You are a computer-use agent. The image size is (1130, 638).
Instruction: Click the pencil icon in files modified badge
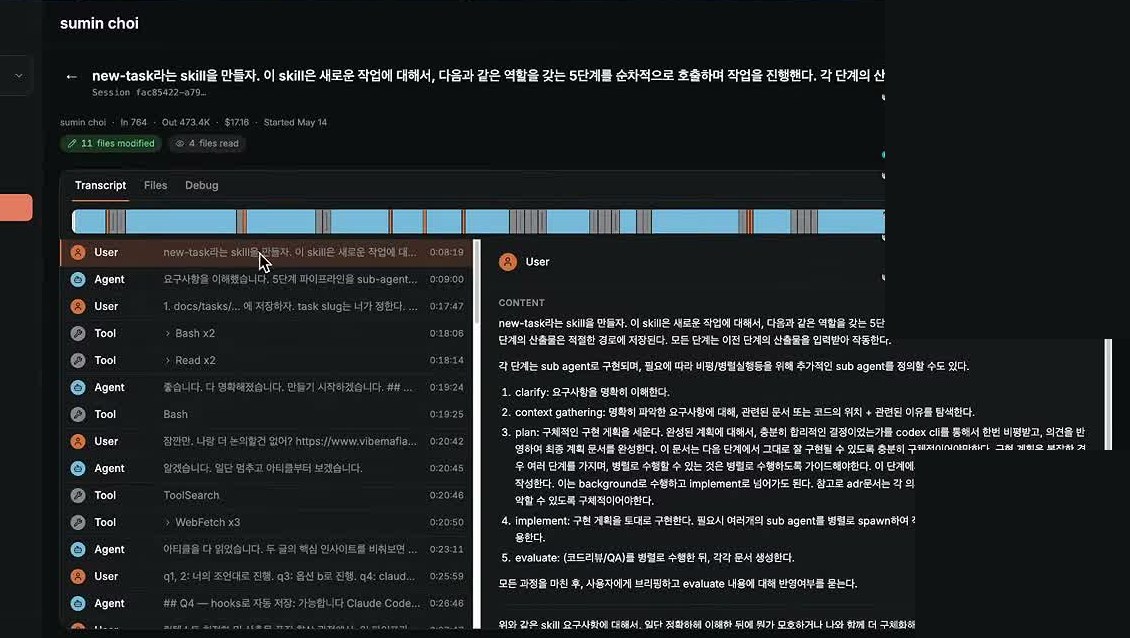point(72,143)
